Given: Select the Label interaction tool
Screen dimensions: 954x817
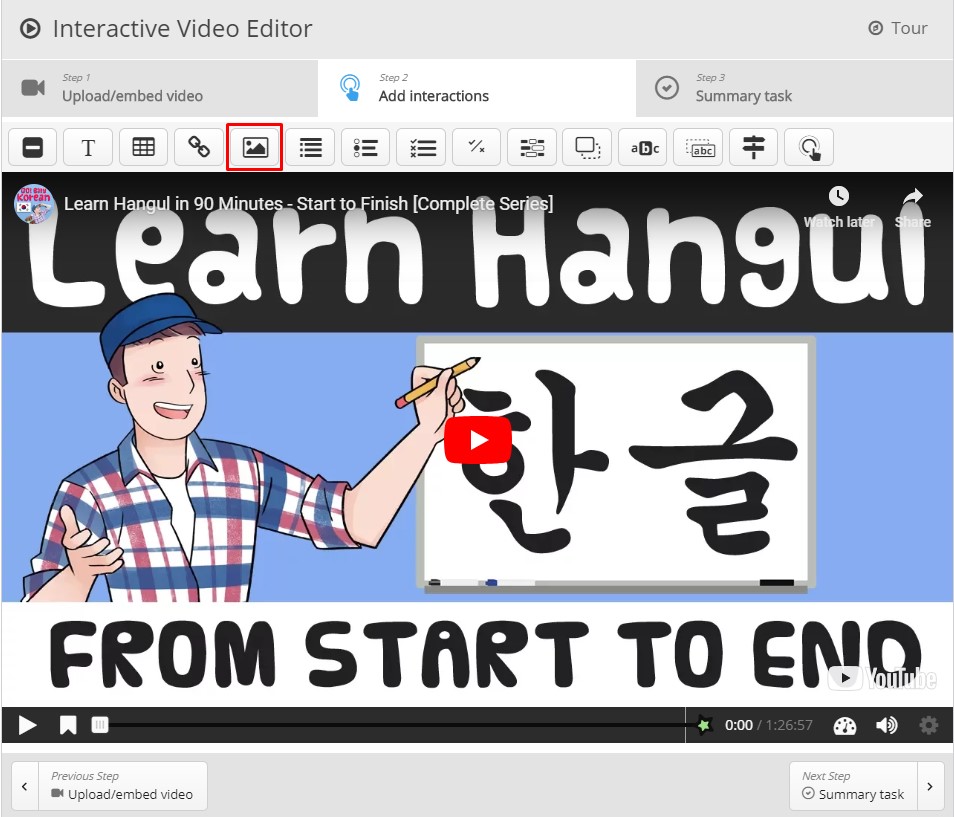Looking at the screenshot, I should coord(33,147).
